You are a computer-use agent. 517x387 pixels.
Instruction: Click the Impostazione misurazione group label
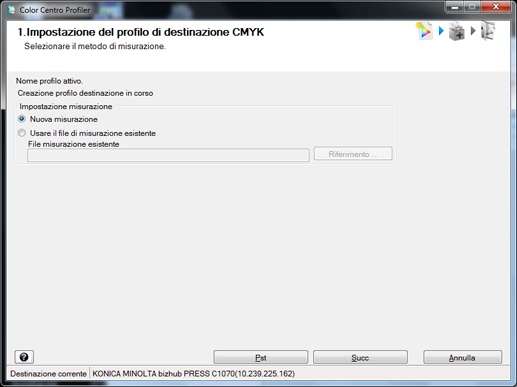coord(66,106)
